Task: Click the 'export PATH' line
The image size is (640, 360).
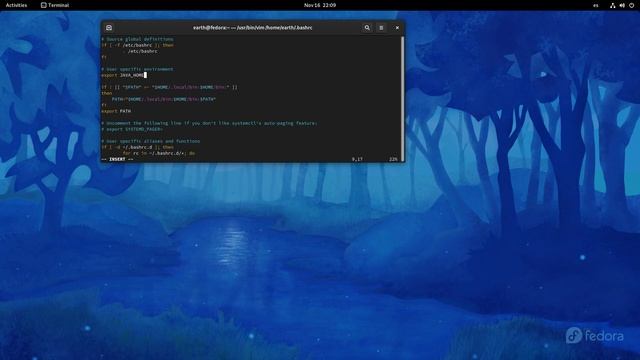Action: pyautogui.click(x=116, y=111)
